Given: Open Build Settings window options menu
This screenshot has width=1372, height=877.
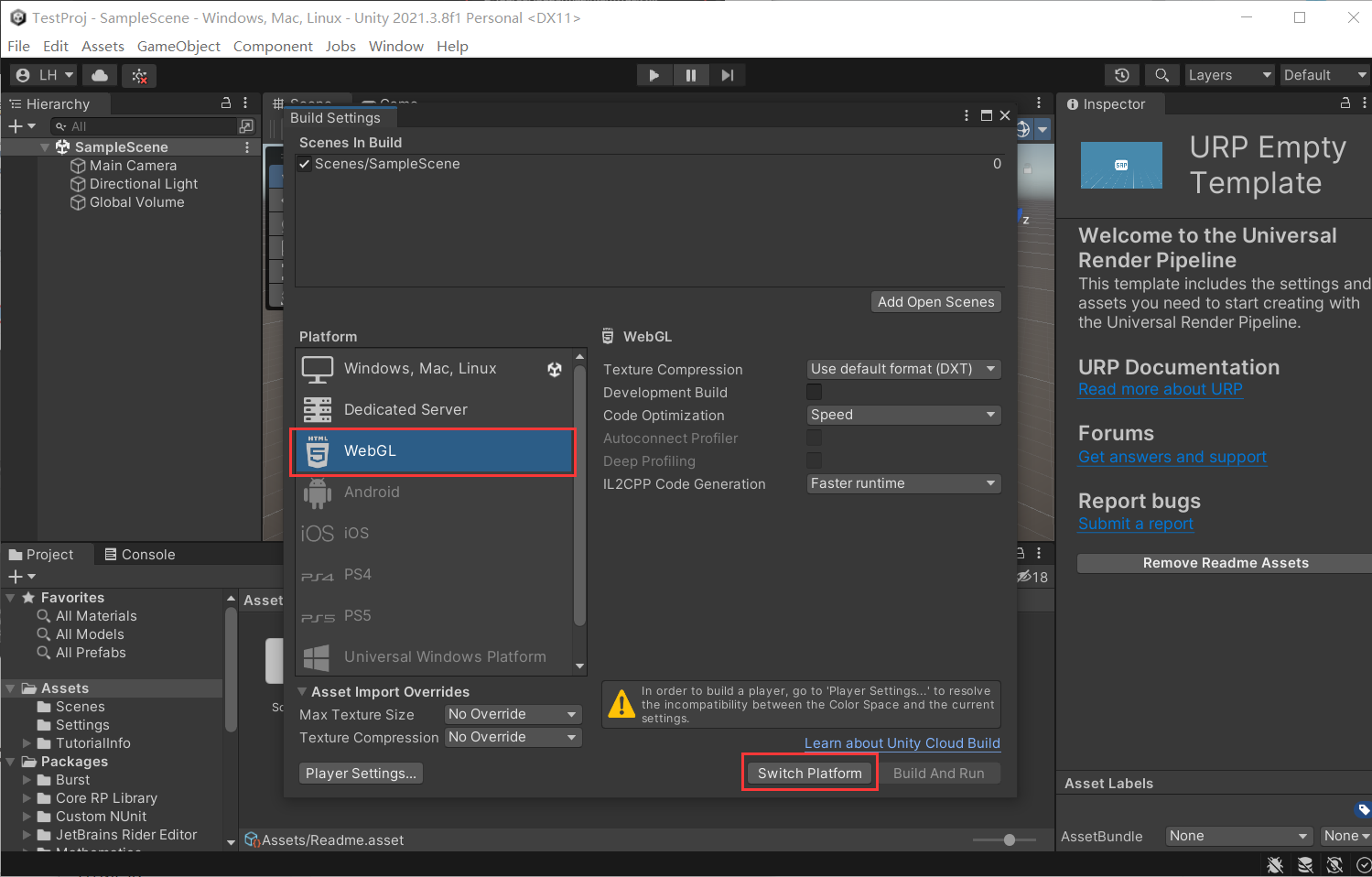Looking at the screenshot, I should [967, 115].
